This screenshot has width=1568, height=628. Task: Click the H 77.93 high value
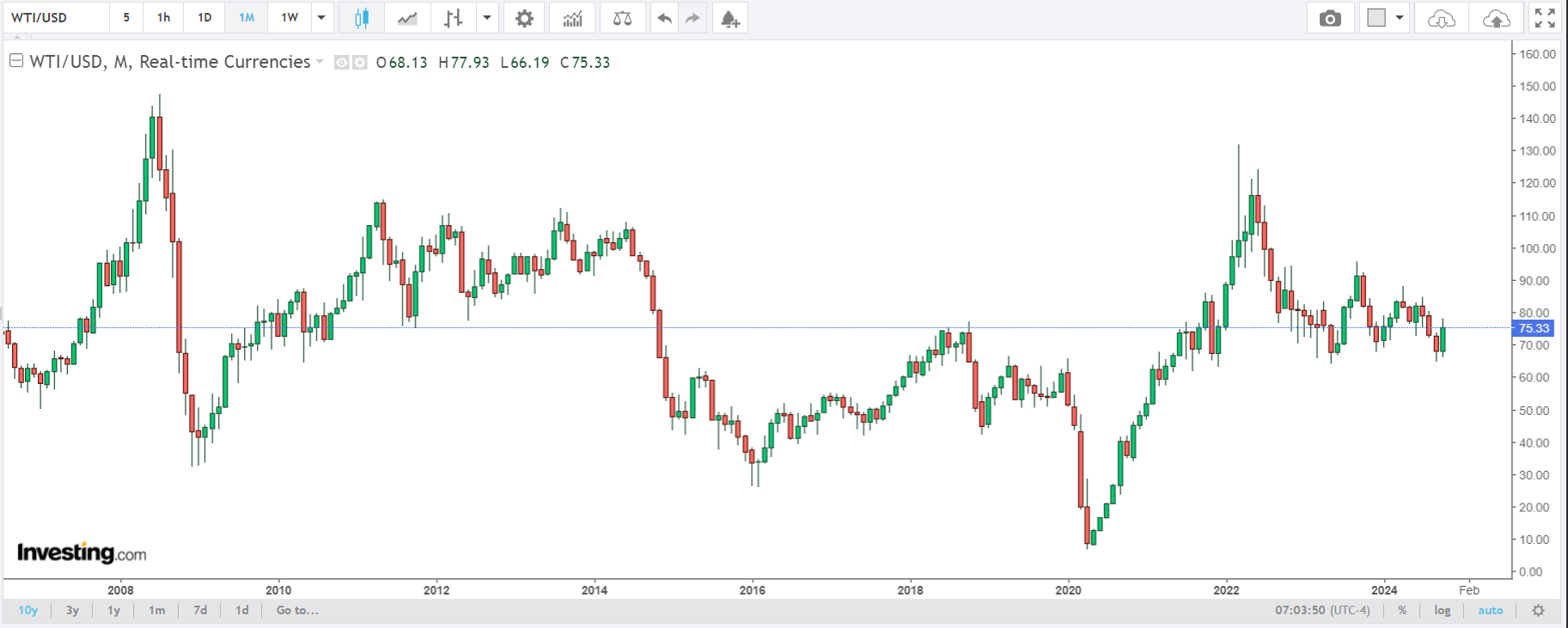[464, 62]
